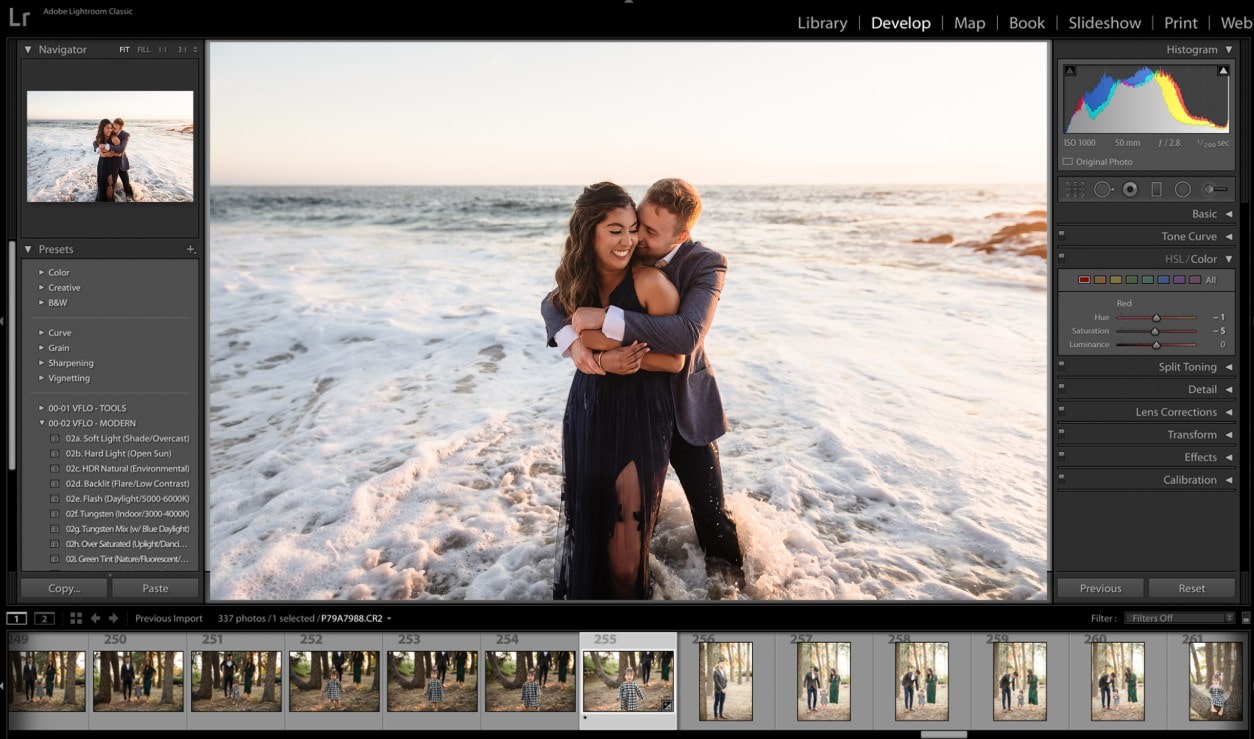Select the Spot Removal tool
Viewport: 1254px width, 739px height.
coord(1103,189)
